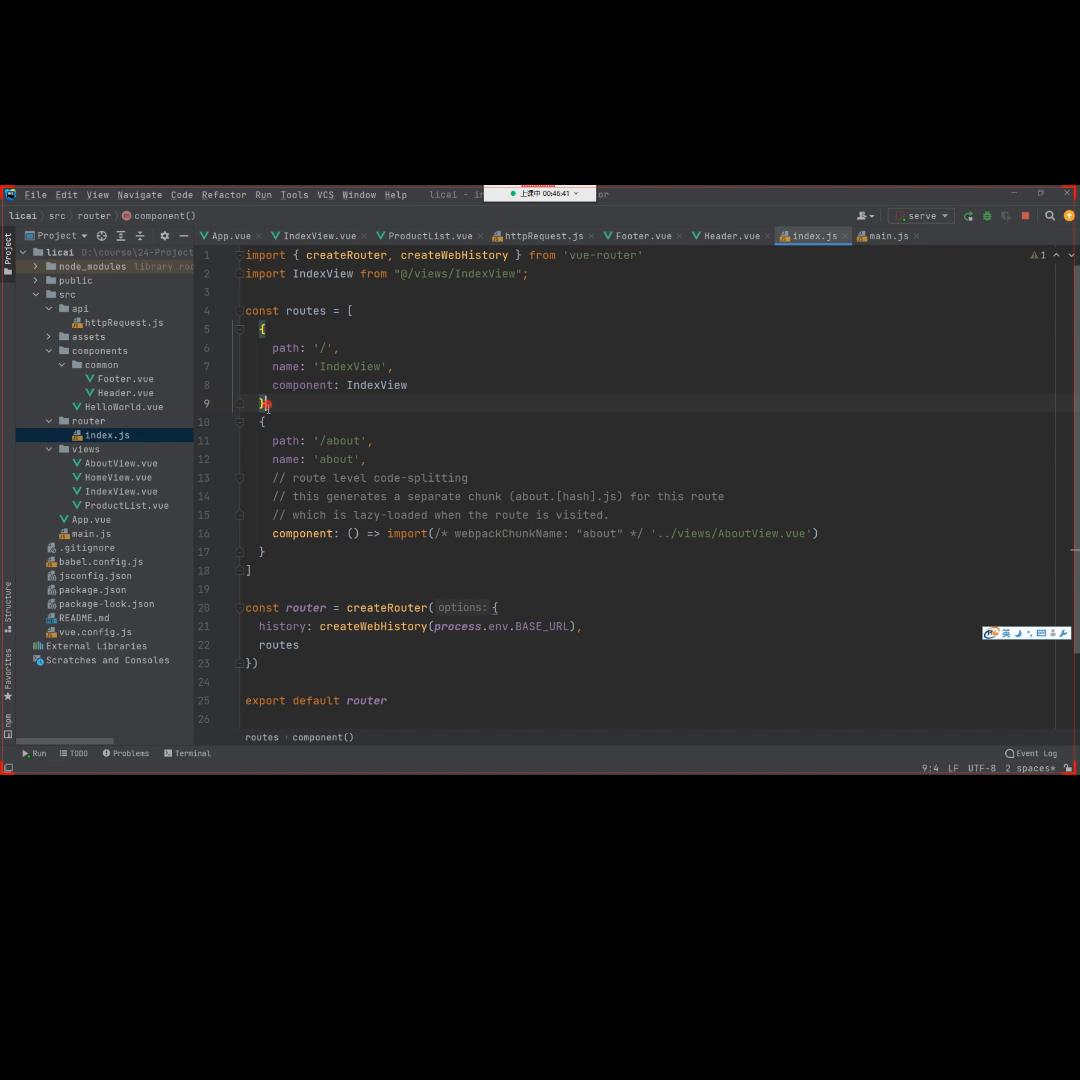
Task: Click the orange IDE update icon
Action: coord(1069,216)
